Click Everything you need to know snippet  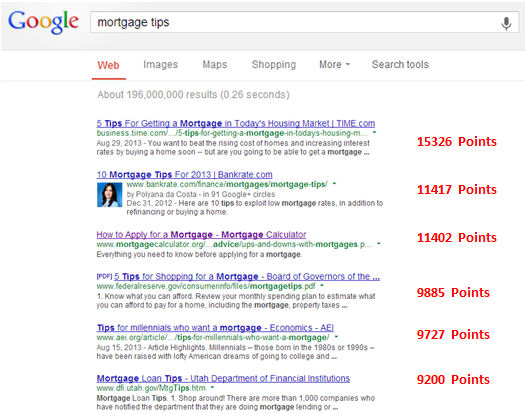(199, 255)
